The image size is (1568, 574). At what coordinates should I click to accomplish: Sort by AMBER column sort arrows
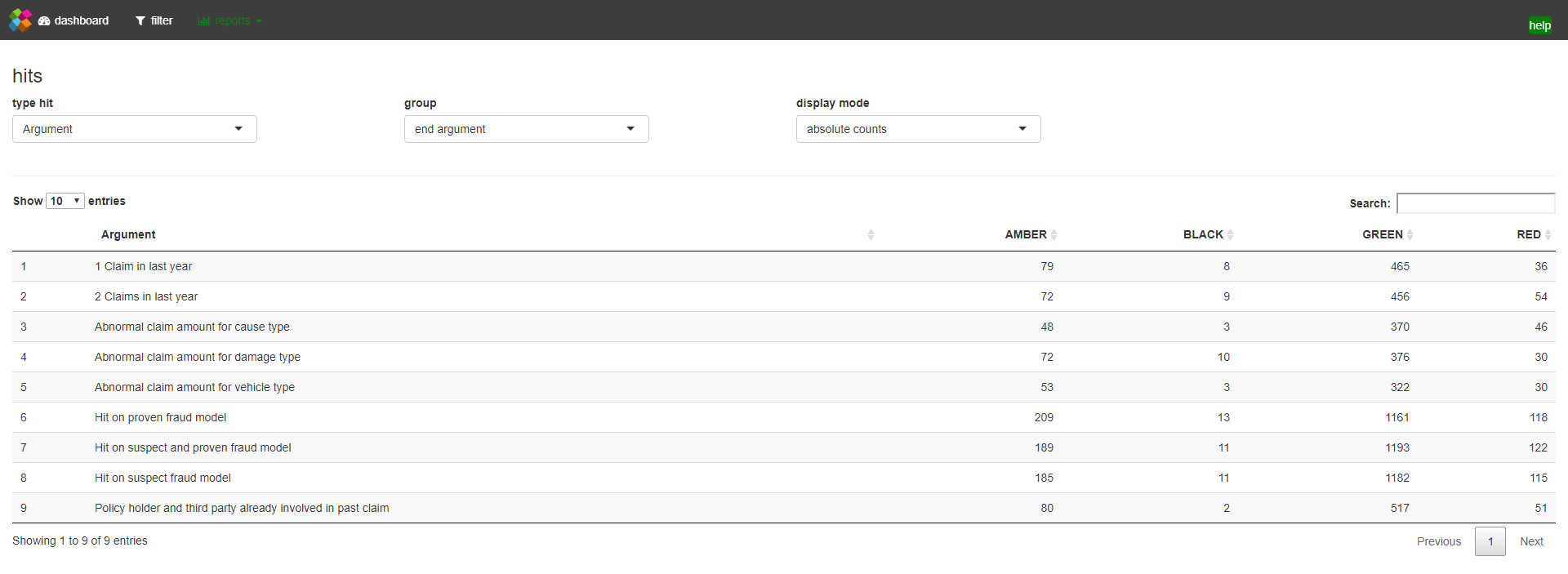(1053, 234)
